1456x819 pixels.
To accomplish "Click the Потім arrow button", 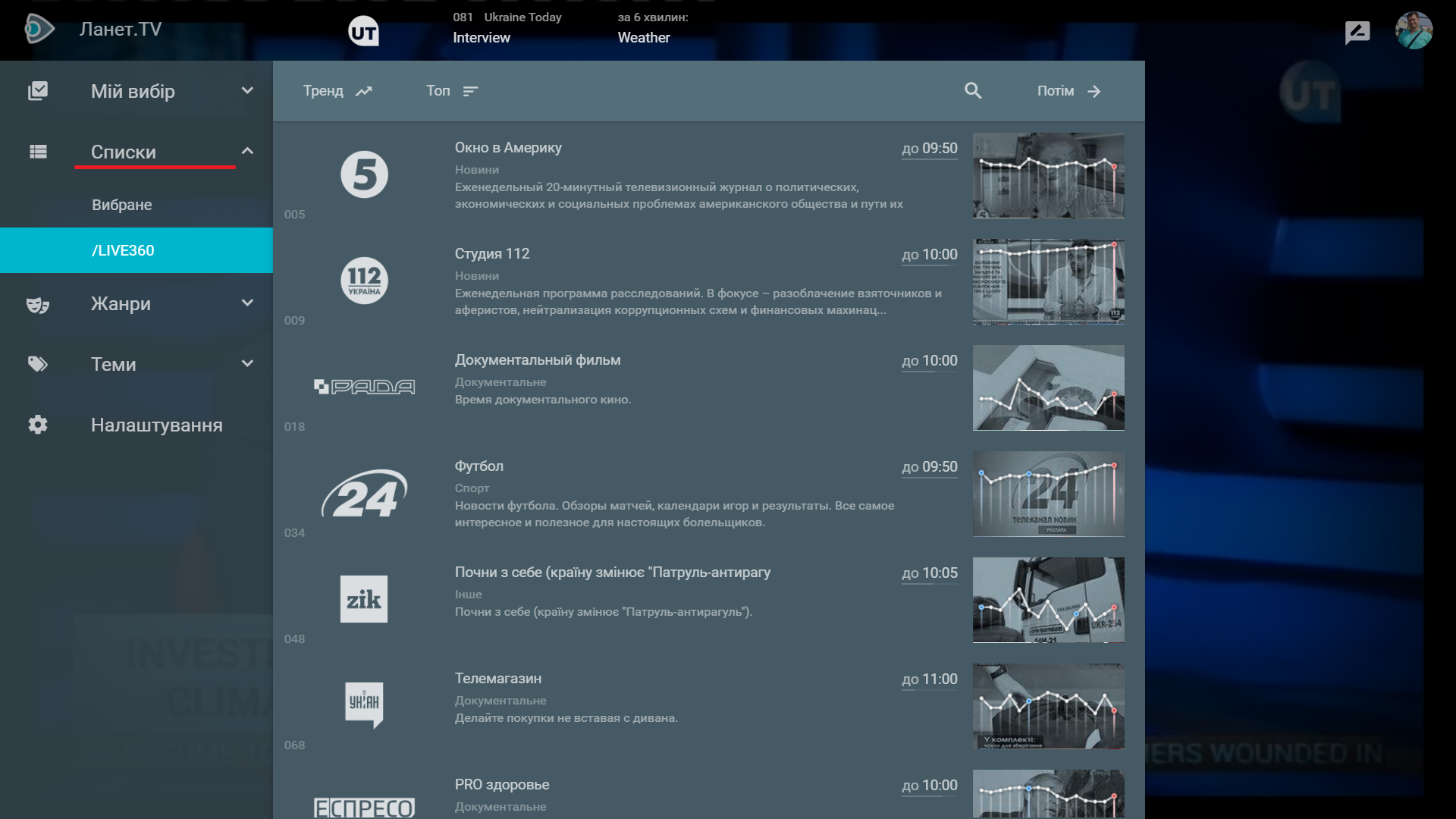I will coord(1069,91).
